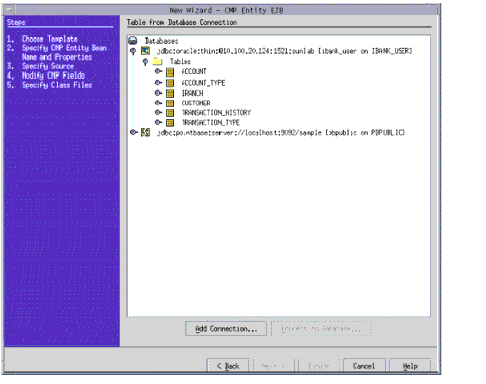The image size is (486, 384).
Task: Click the Table from Database Connection heading
Action: 182,22
